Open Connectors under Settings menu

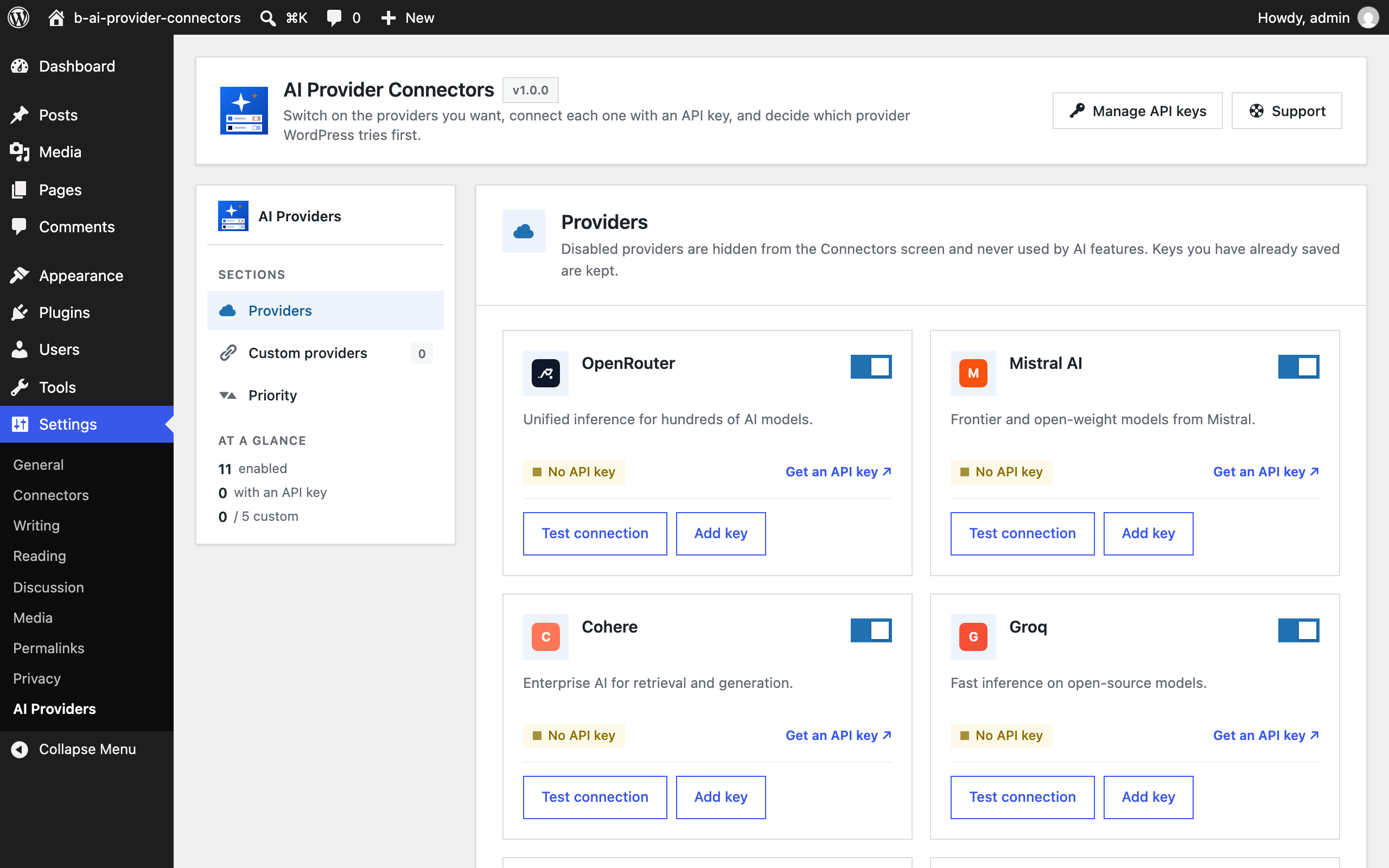click(51, 495)
